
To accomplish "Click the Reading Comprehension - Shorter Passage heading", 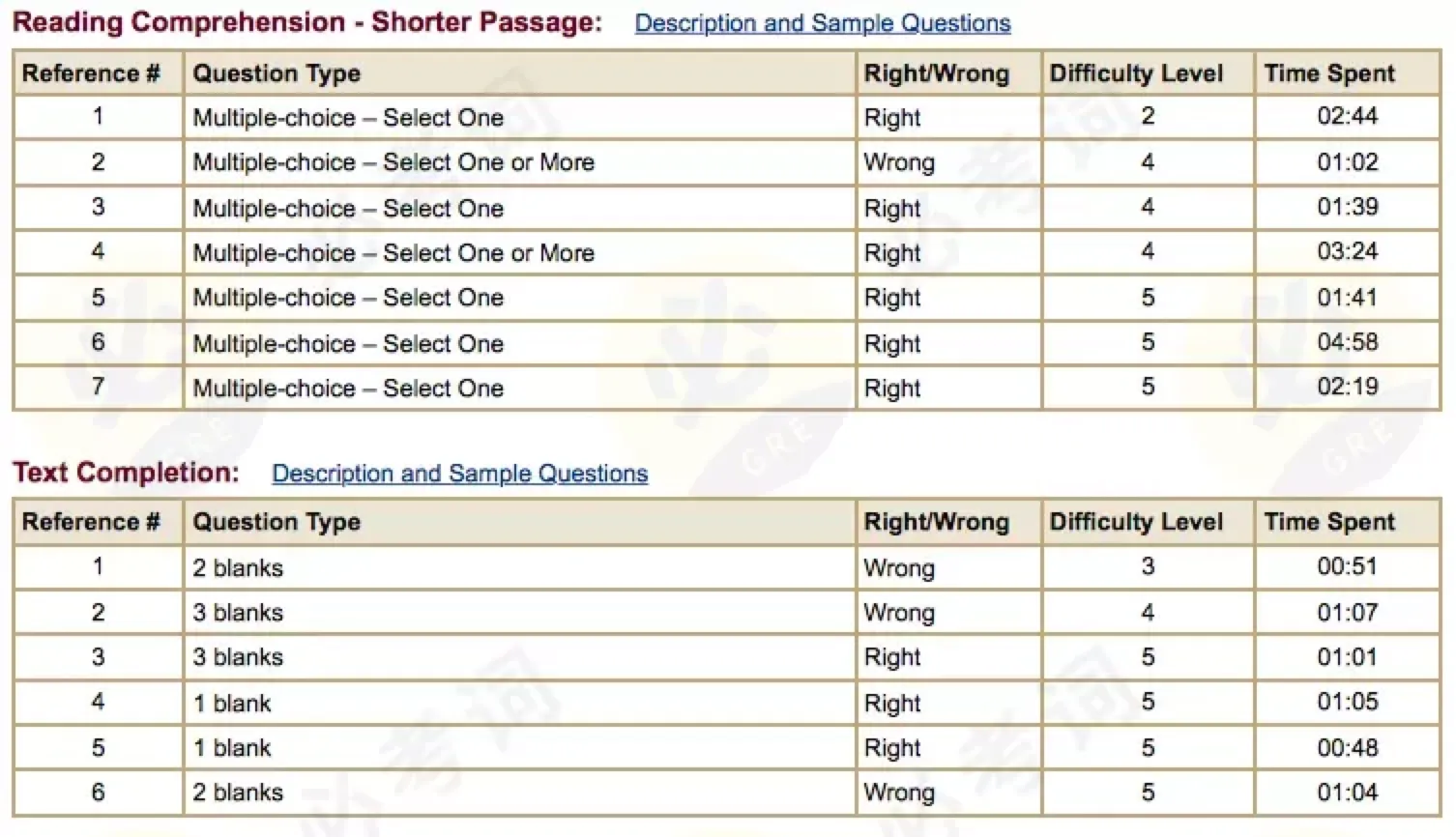I will pos(306,22).
